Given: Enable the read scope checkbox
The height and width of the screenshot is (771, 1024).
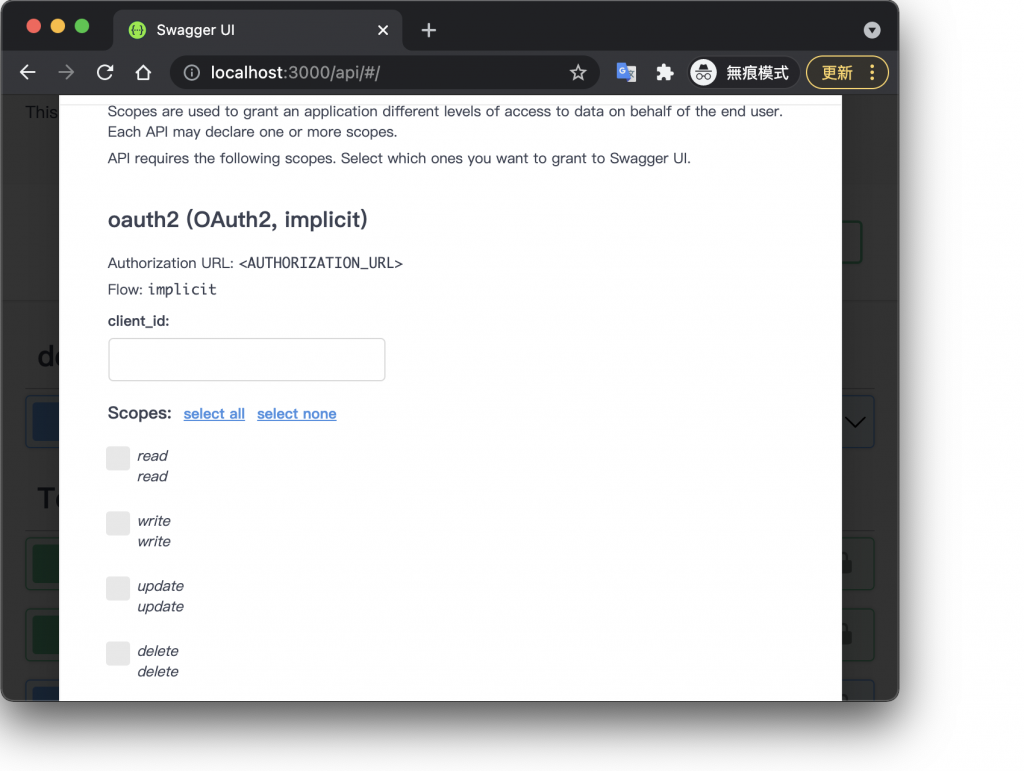Looking at the screenshot, I should pyautogui.click(x=118, y=458).
